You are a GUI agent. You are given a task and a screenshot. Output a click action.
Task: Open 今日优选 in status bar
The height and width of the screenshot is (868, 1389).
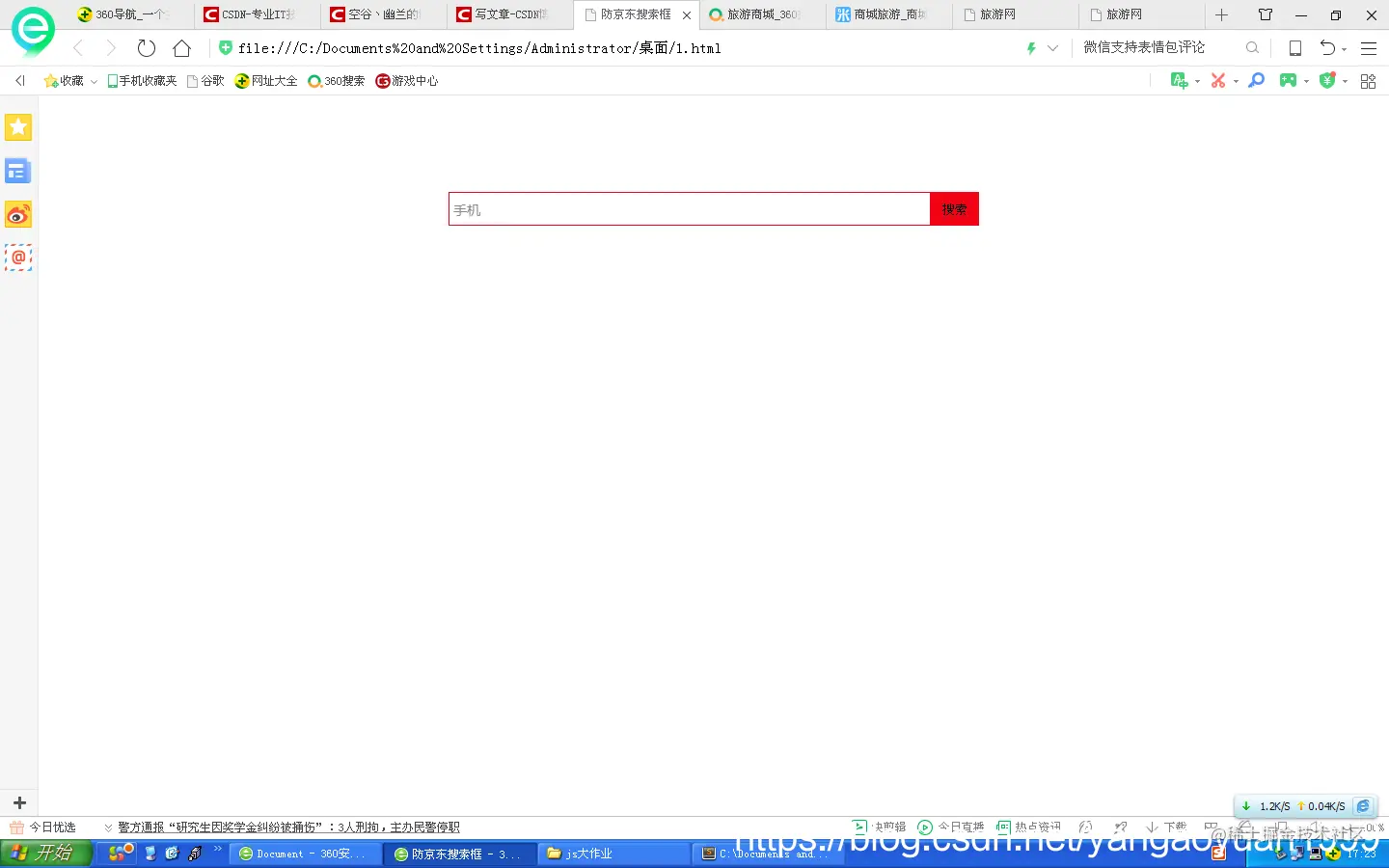pyautogui.click(x=42, y=827)
